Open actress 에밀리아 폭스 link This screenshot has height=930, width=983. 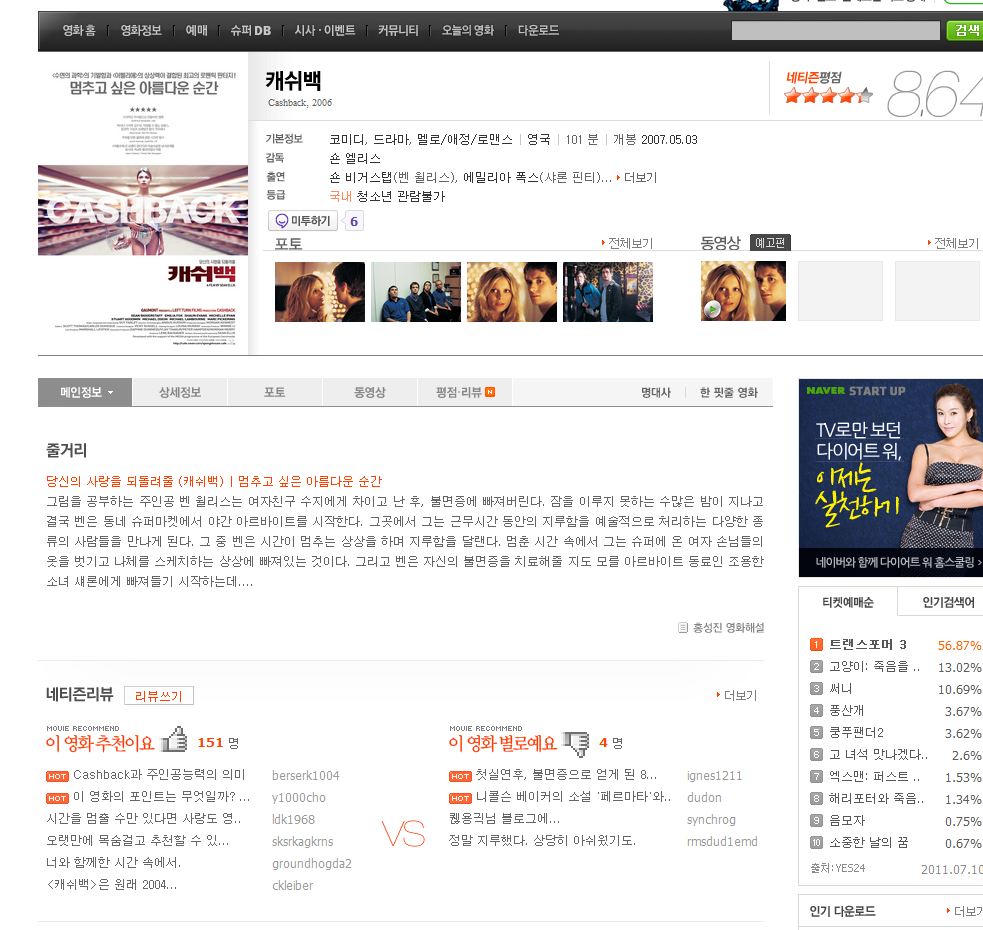click(x=500, y=177)
